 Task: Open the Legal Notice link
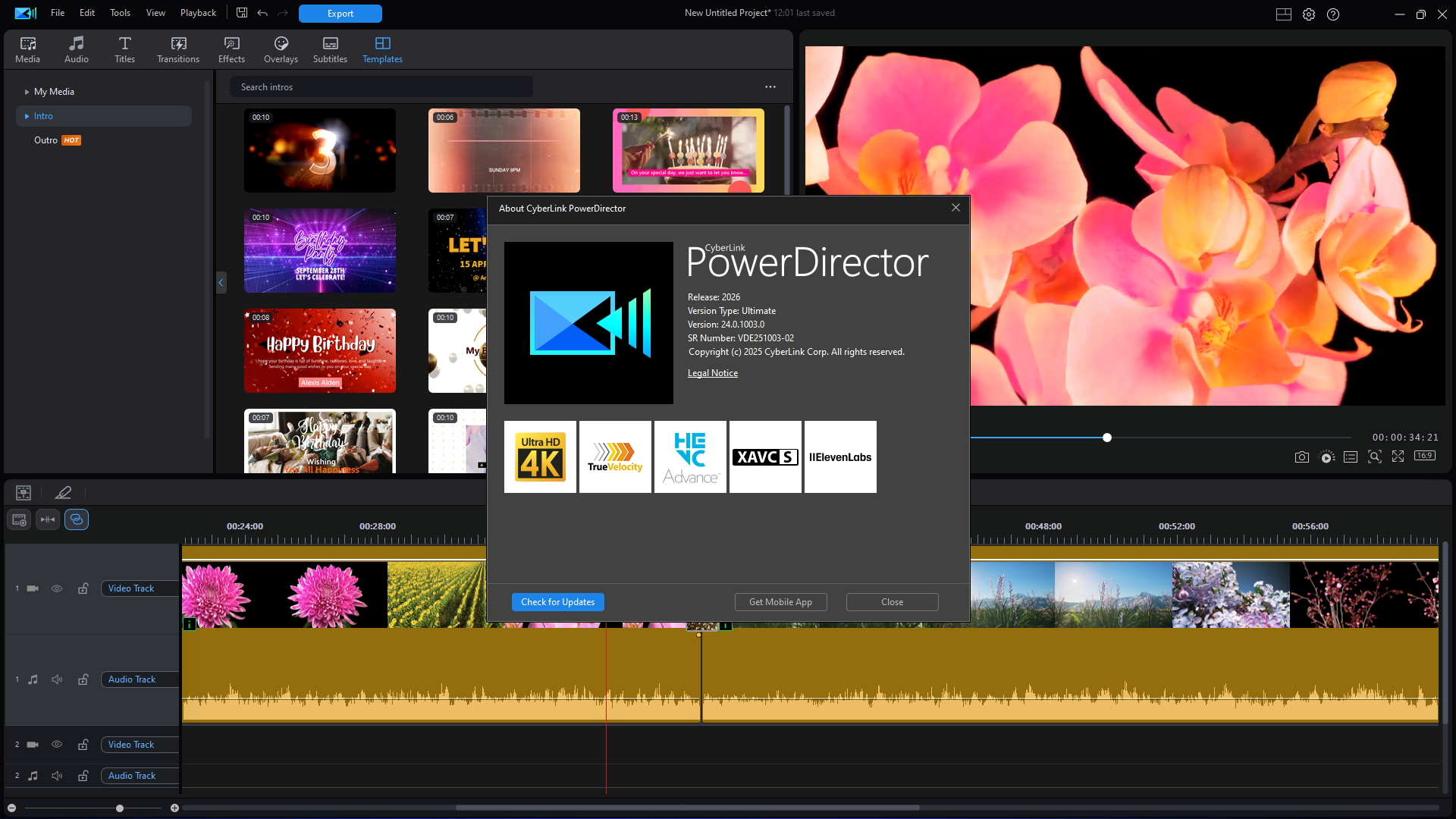(x=712, y=373)
